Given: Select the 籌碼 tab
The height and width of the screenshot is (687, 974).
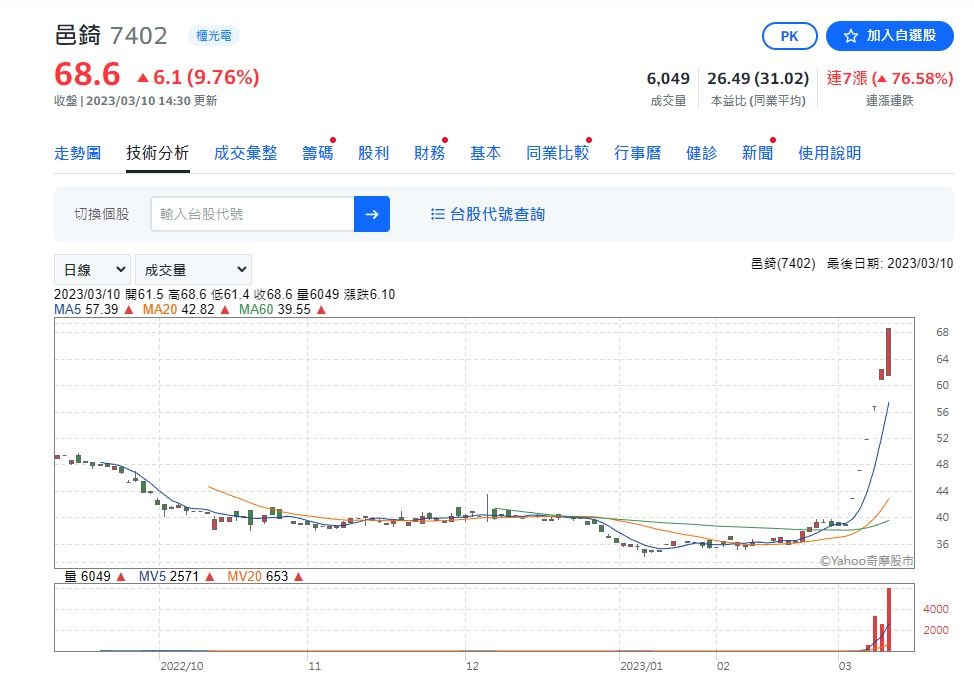Looking at the screenshot, I should (x=317, y=153).
